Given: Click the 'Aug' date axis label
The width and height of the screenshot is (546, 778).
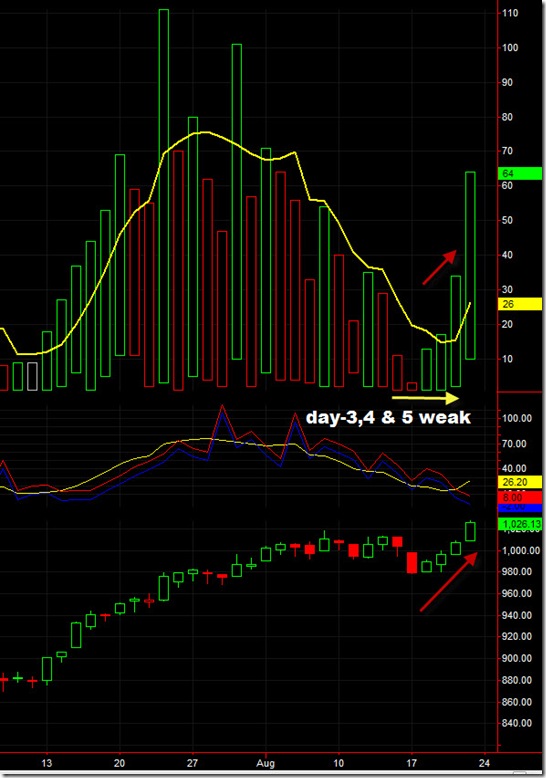Looking at the screenshot, I should click(x=266, y=763).
